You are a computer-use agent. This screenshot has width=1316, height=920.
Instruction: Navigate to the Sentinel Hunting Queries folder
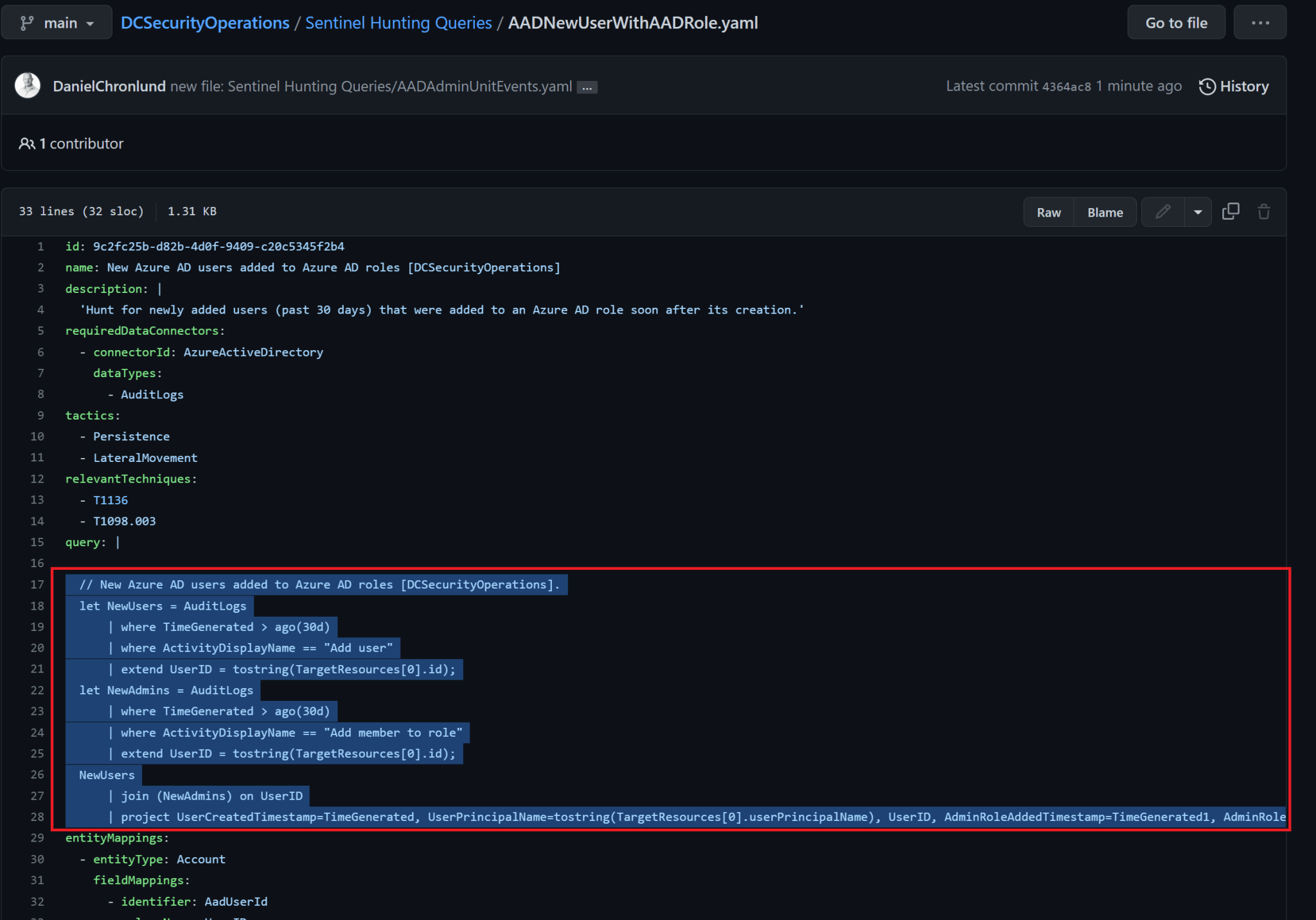[x=398, y=22]
